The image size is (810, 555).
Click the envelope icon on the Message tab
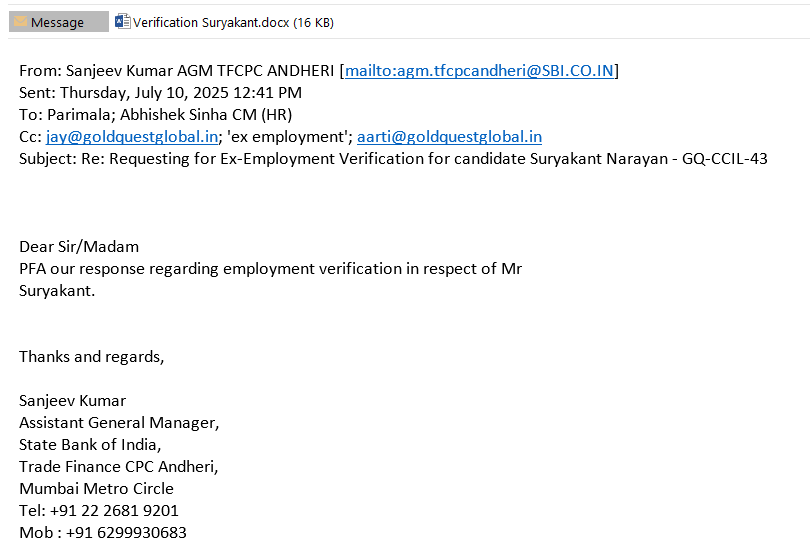point(20,22)
